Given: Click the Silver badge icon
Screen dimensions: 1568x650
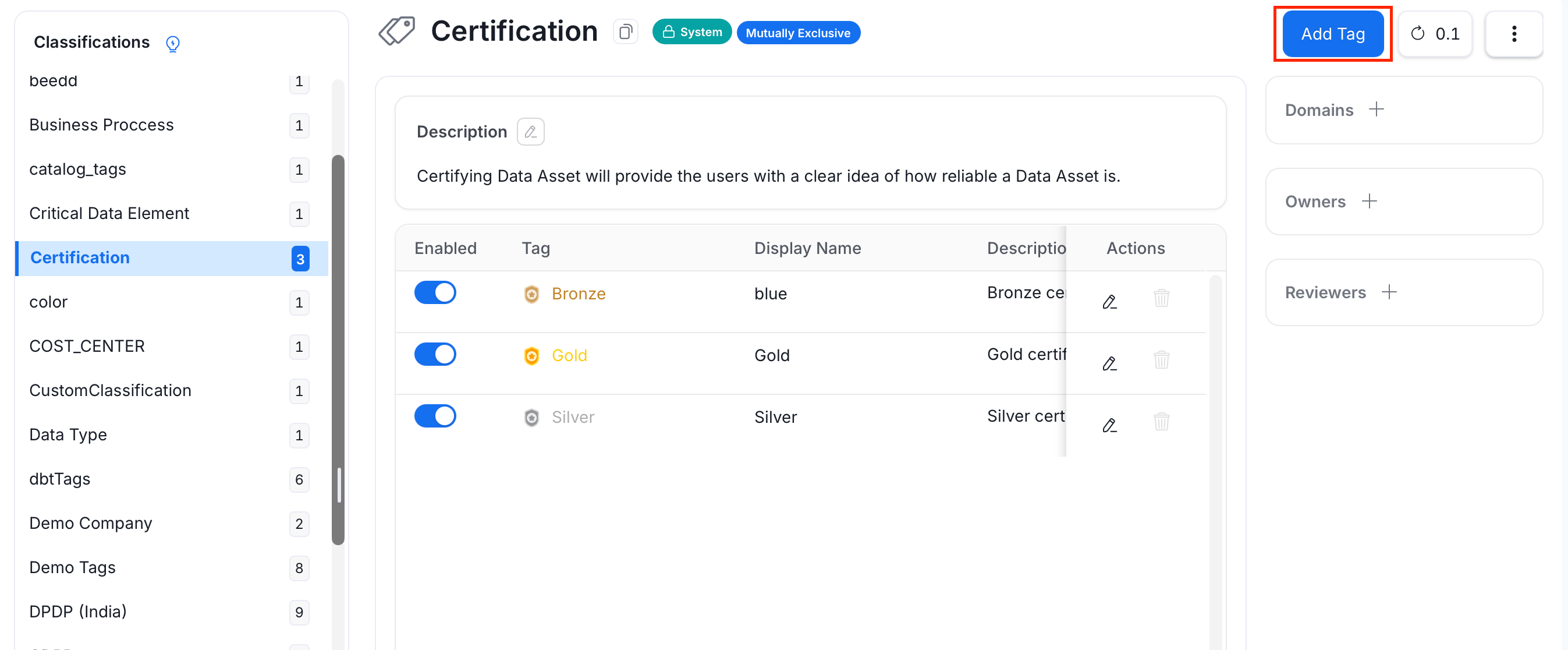Looking at the screenshot, I should point(531,417).
